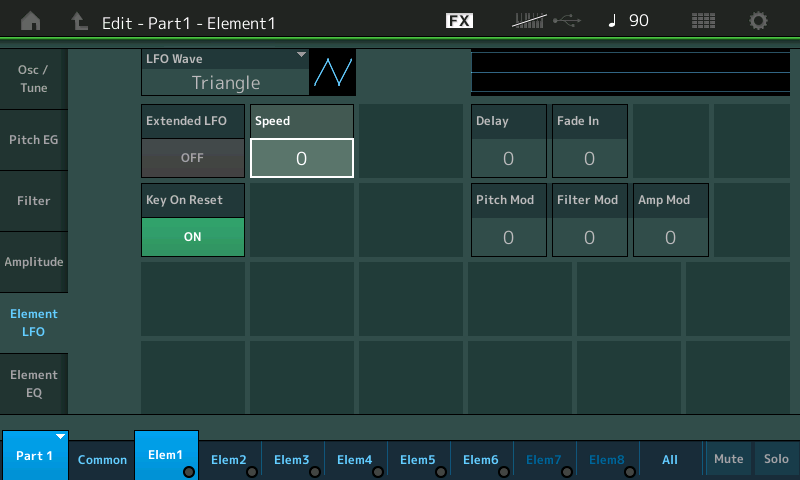The image size is (800, 480).
Task: Open the Utility gear icon
Action: click(759, 21)
